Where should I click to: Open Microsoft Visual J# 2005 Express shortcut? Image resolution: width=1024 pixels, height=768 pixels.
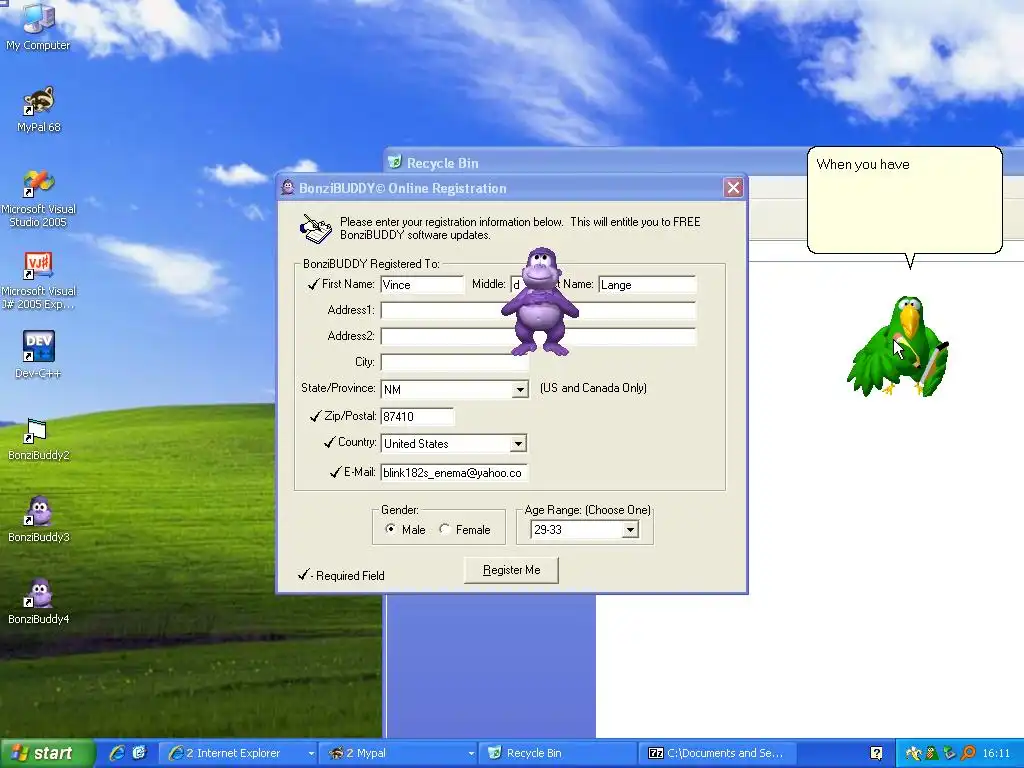tap(39, 280)
